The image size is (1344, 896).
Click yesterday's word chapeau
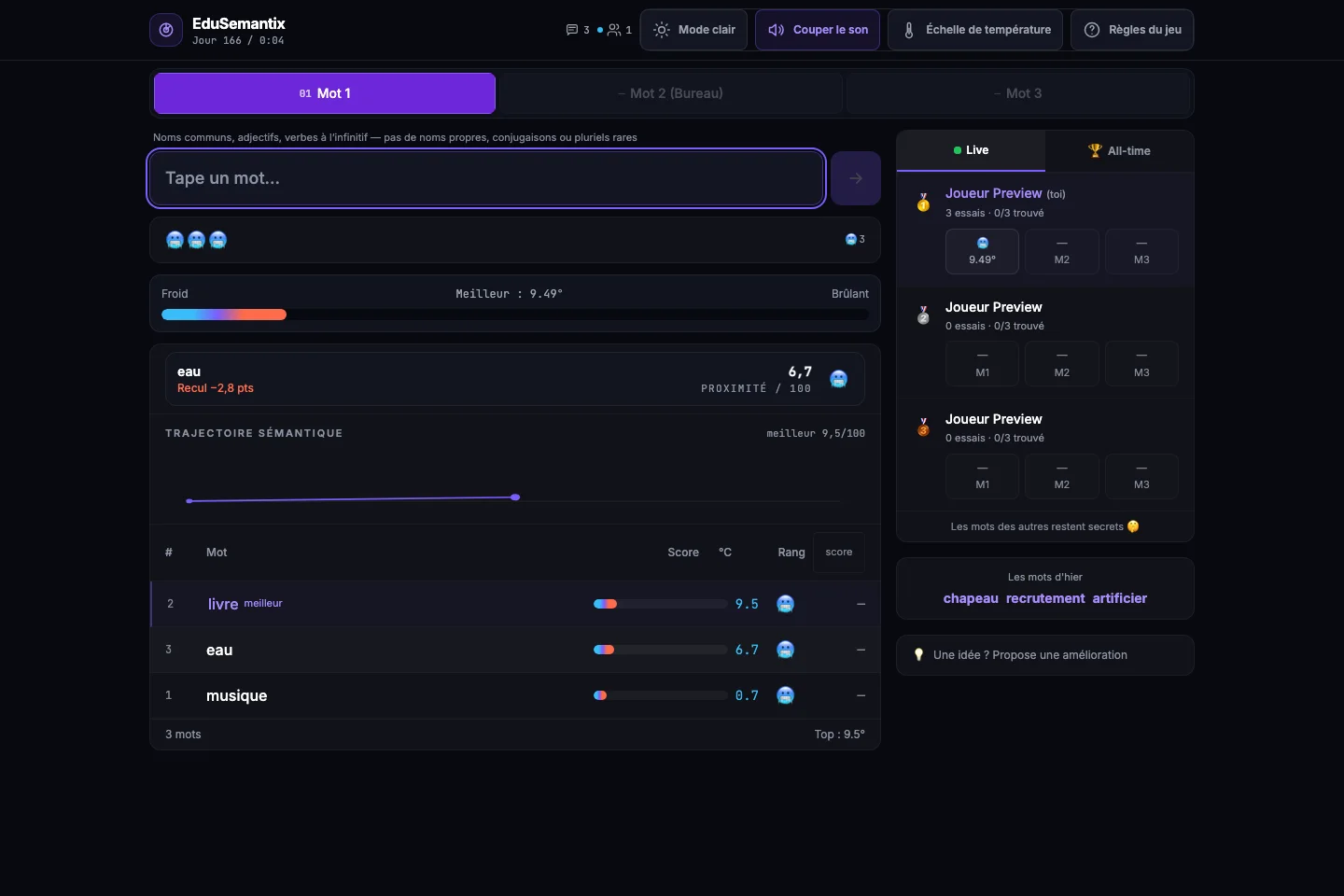[971, 598]
